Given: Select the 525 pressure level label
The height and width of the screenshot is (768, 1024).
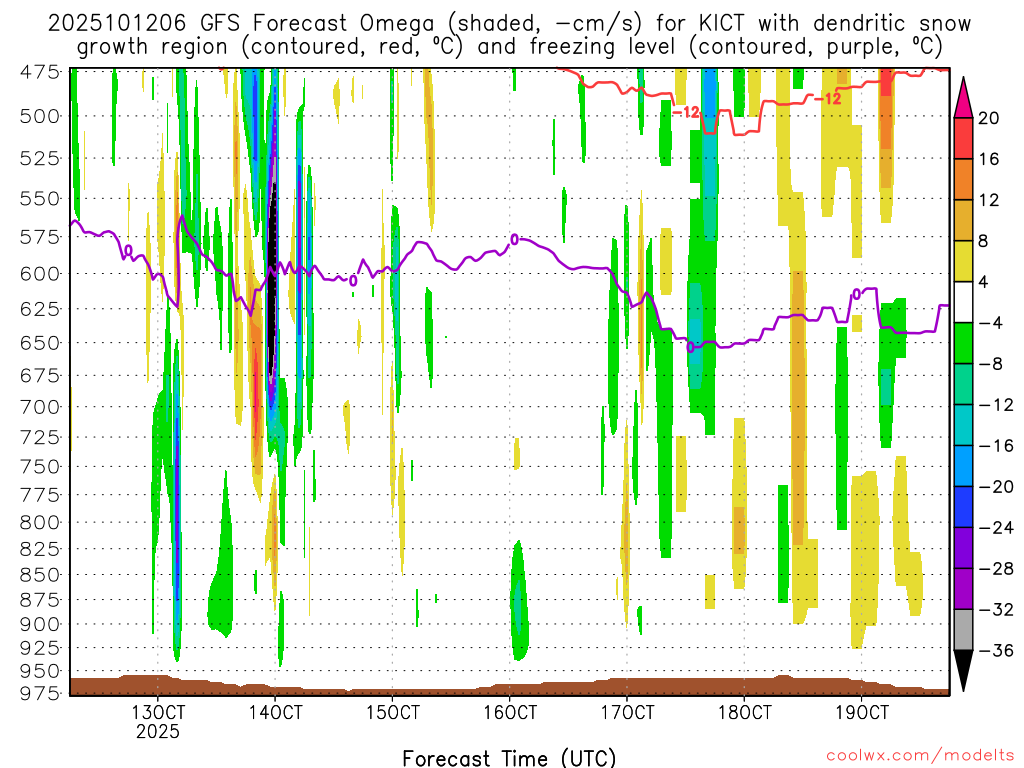Looking at the screenshot, I should [x=40, y=158].
